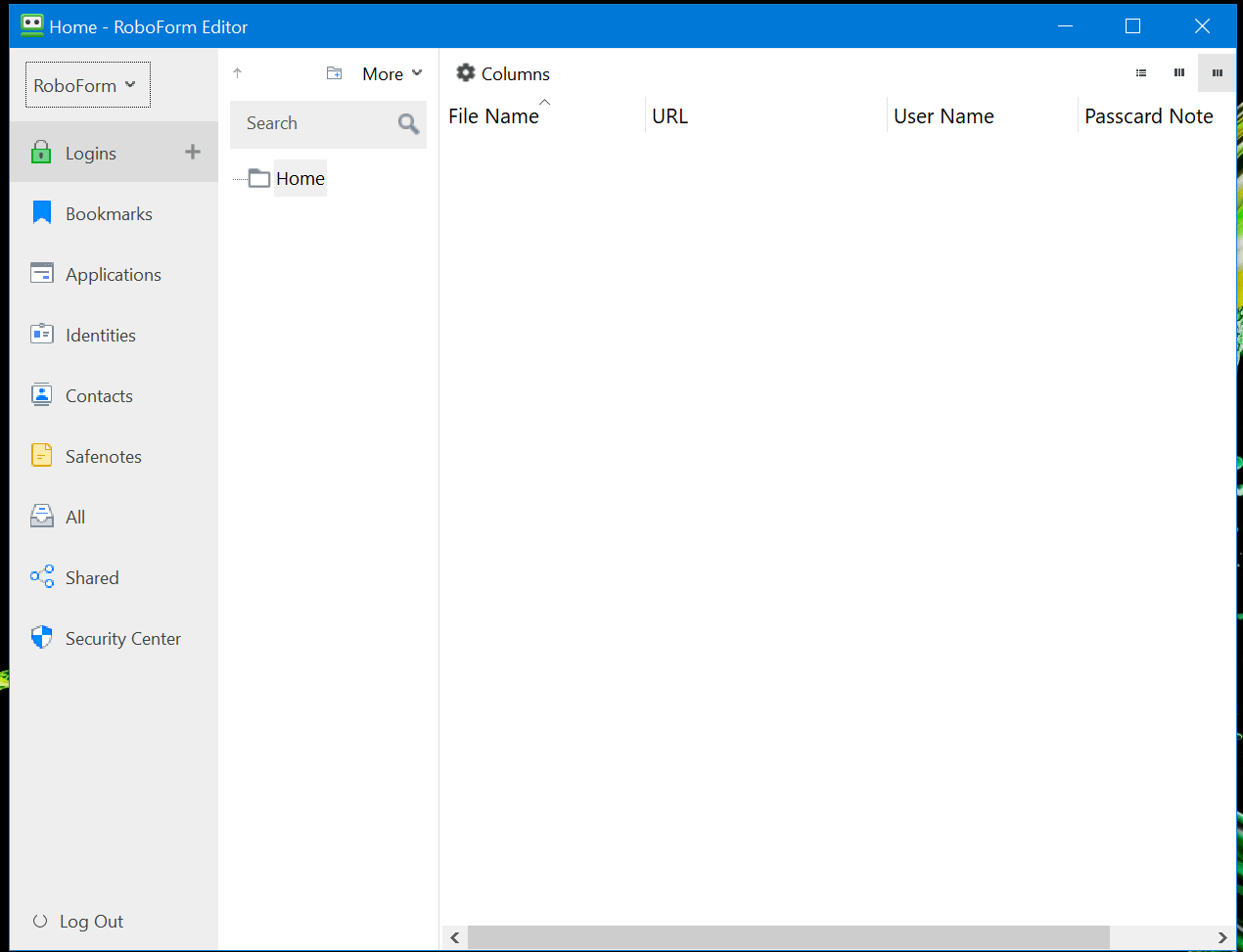Add a new login item
1243x952 pixels.
[x=192, y=152]
